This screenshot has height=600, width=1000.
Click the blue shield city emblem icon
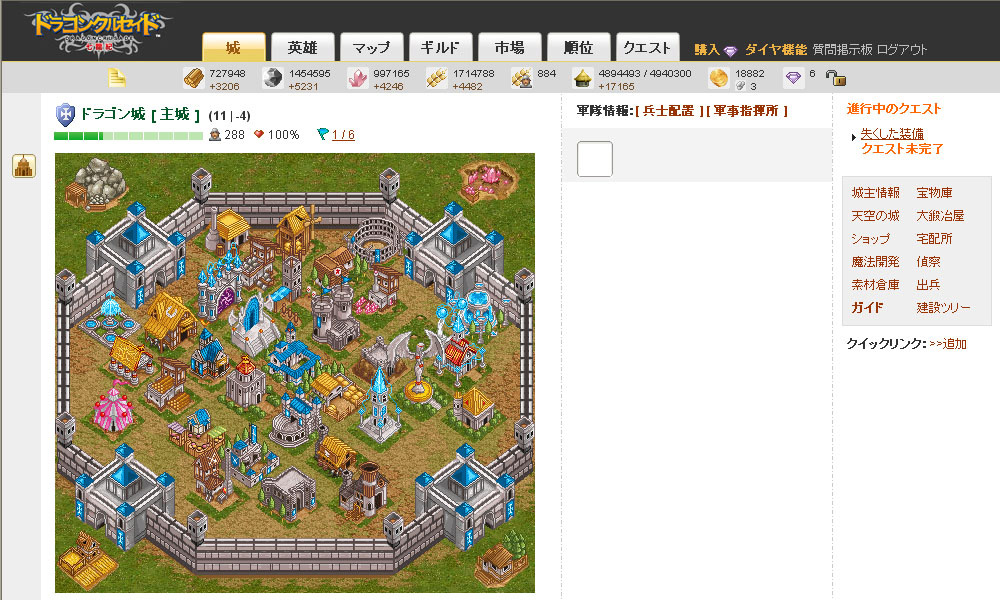click(65, 115)
